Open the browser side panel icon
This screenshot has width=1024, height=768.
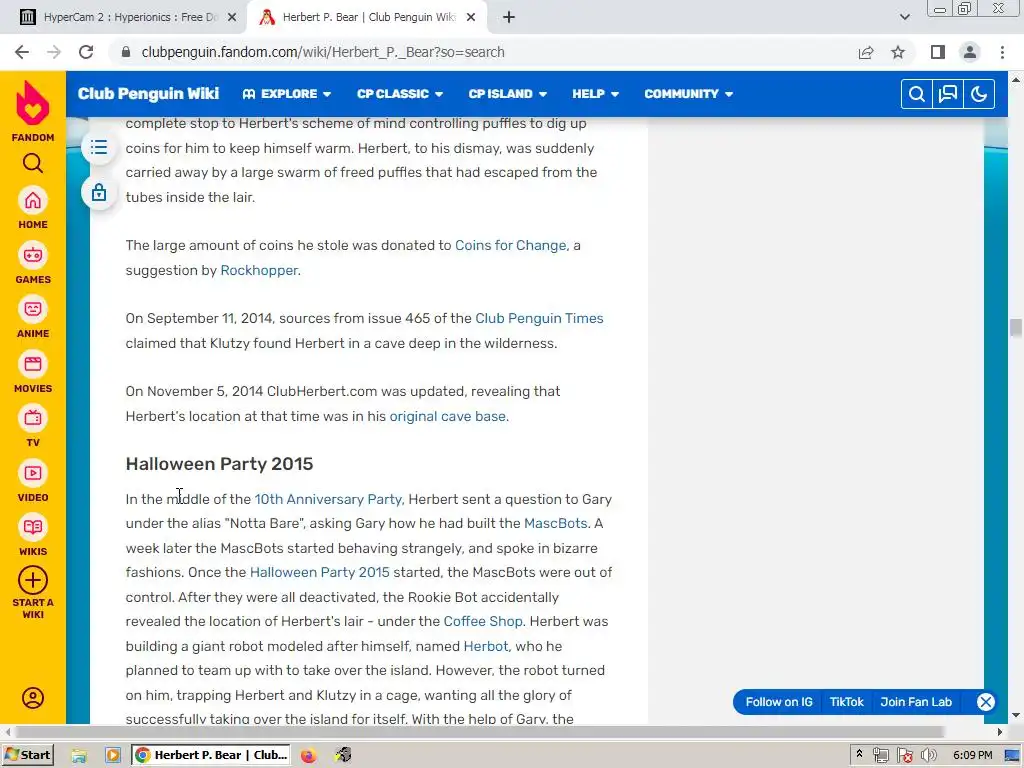[938, 52]
